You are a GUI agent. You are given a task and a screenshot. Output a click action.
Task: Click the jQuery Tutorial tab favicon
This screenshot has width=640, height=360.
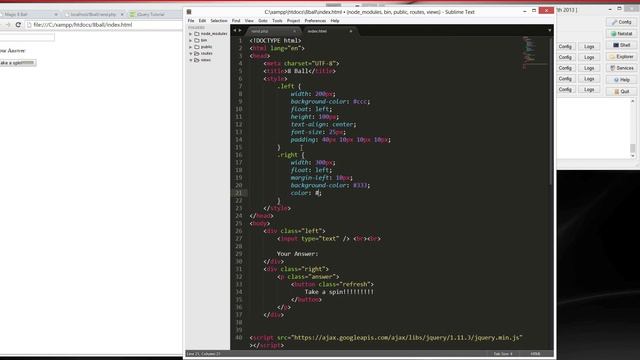point(132,14)
